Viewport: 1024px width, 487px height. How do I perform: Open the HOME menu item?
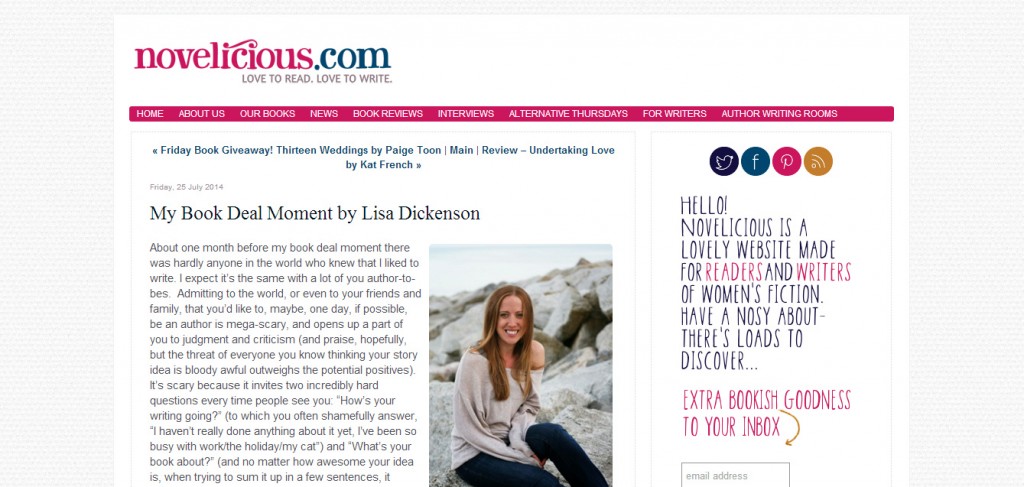pyautogui.click(x=150, y=114)
